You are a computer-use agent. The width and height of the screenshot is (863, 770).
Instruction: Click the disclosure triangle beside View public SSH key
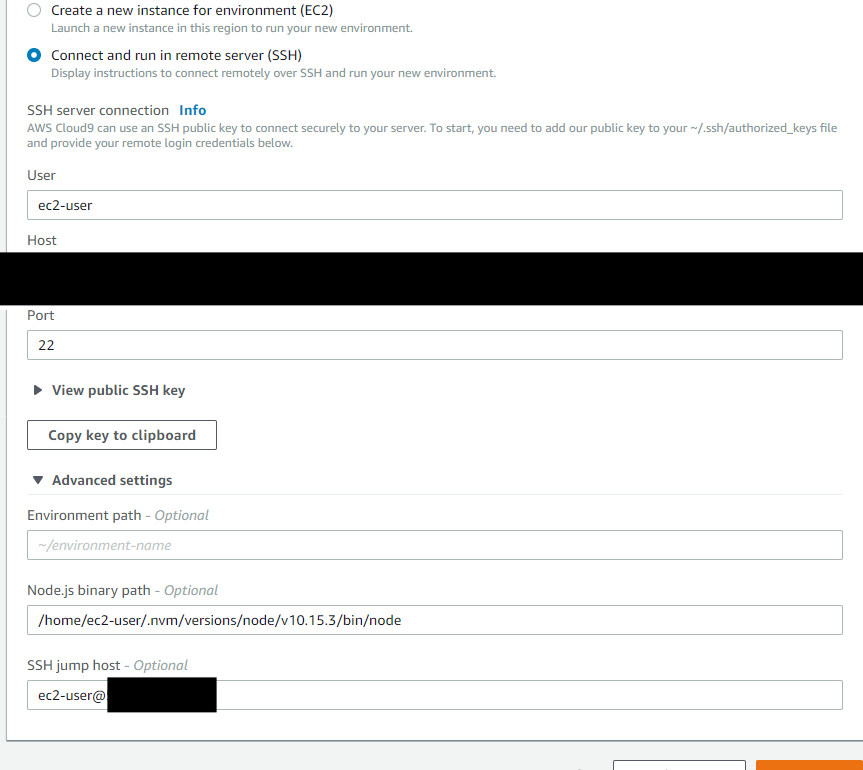(x=37, y=390)
